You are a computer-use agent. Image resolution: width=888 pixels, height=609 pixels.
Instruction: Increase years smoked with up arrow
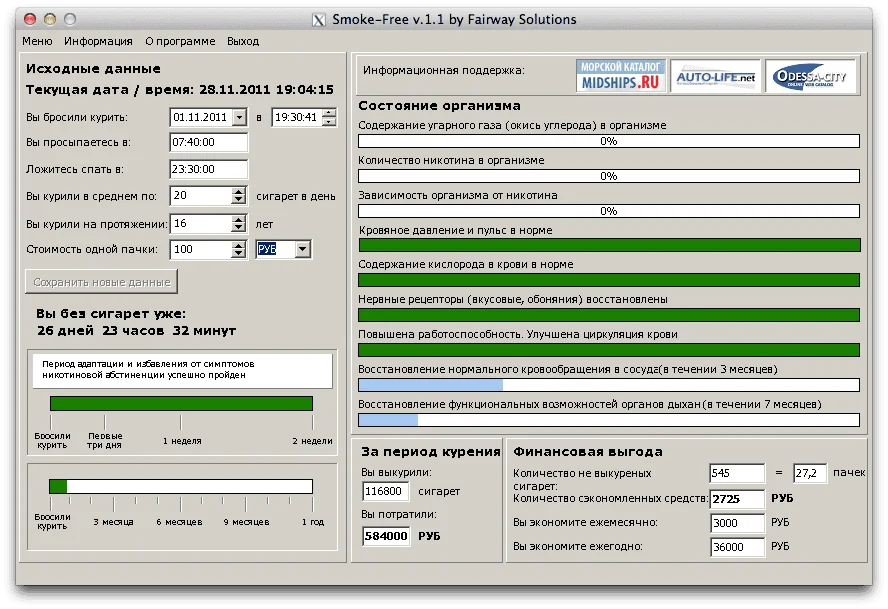coord(238,219)
